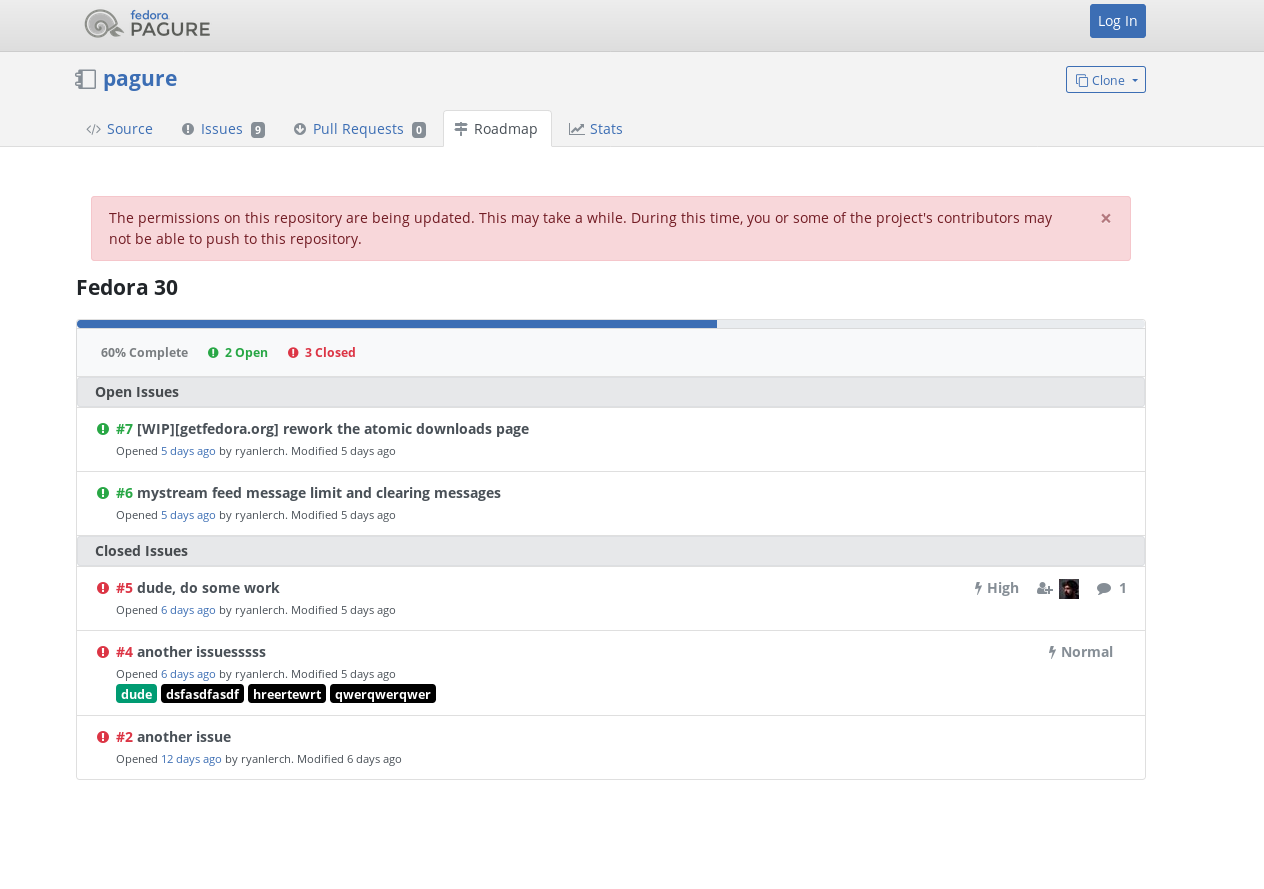This screenshot has height=889, width=1264.
Task: Click closed status icon of issue #2
Action: point(103,737)
